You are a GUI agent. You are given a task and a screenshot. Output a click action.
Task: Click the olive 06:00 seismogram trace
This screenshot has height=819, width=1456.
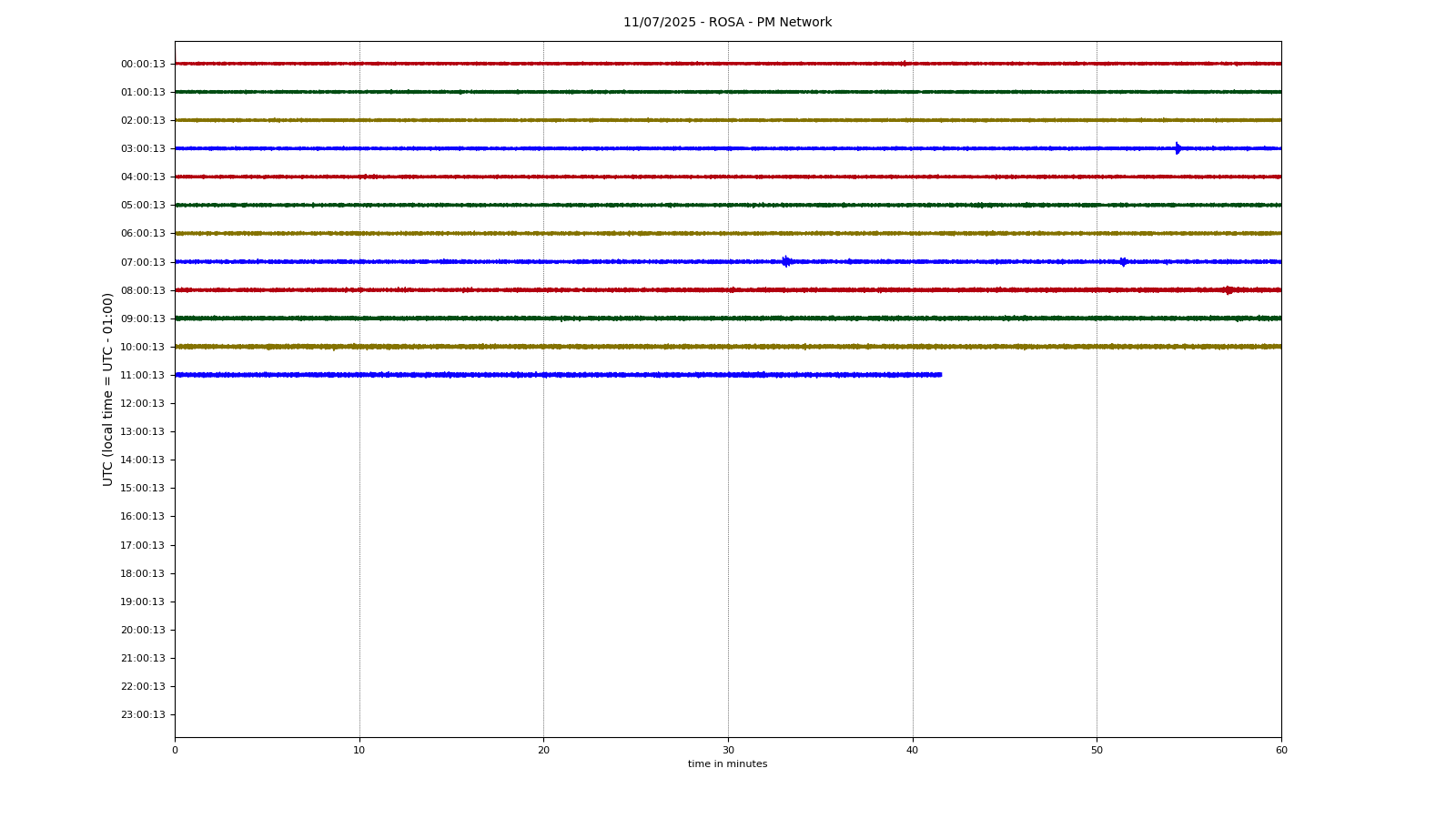click(728, 233)
